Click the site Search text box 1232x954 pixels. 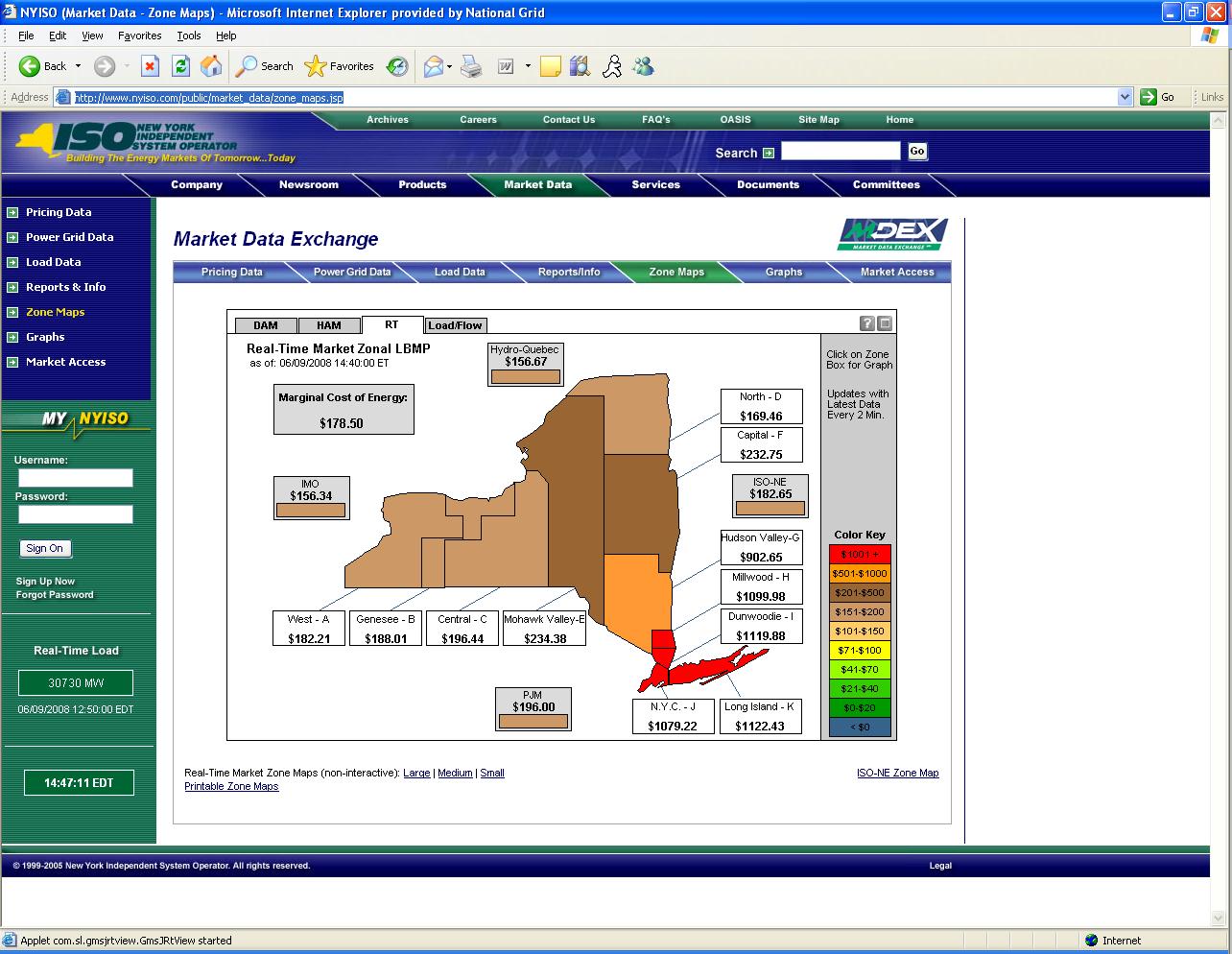pos(841,151)
